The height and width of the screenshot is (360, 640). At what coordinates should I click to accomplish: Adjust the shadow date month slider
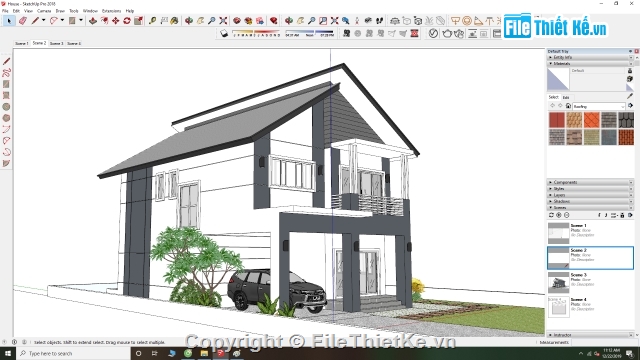click(x=256, y=32)
